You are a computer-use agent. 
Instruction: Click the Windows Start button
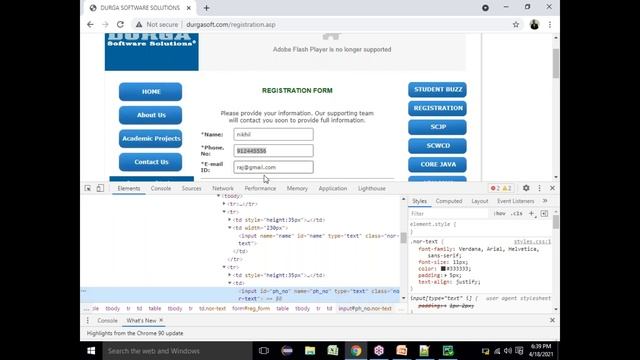(91, 351)
